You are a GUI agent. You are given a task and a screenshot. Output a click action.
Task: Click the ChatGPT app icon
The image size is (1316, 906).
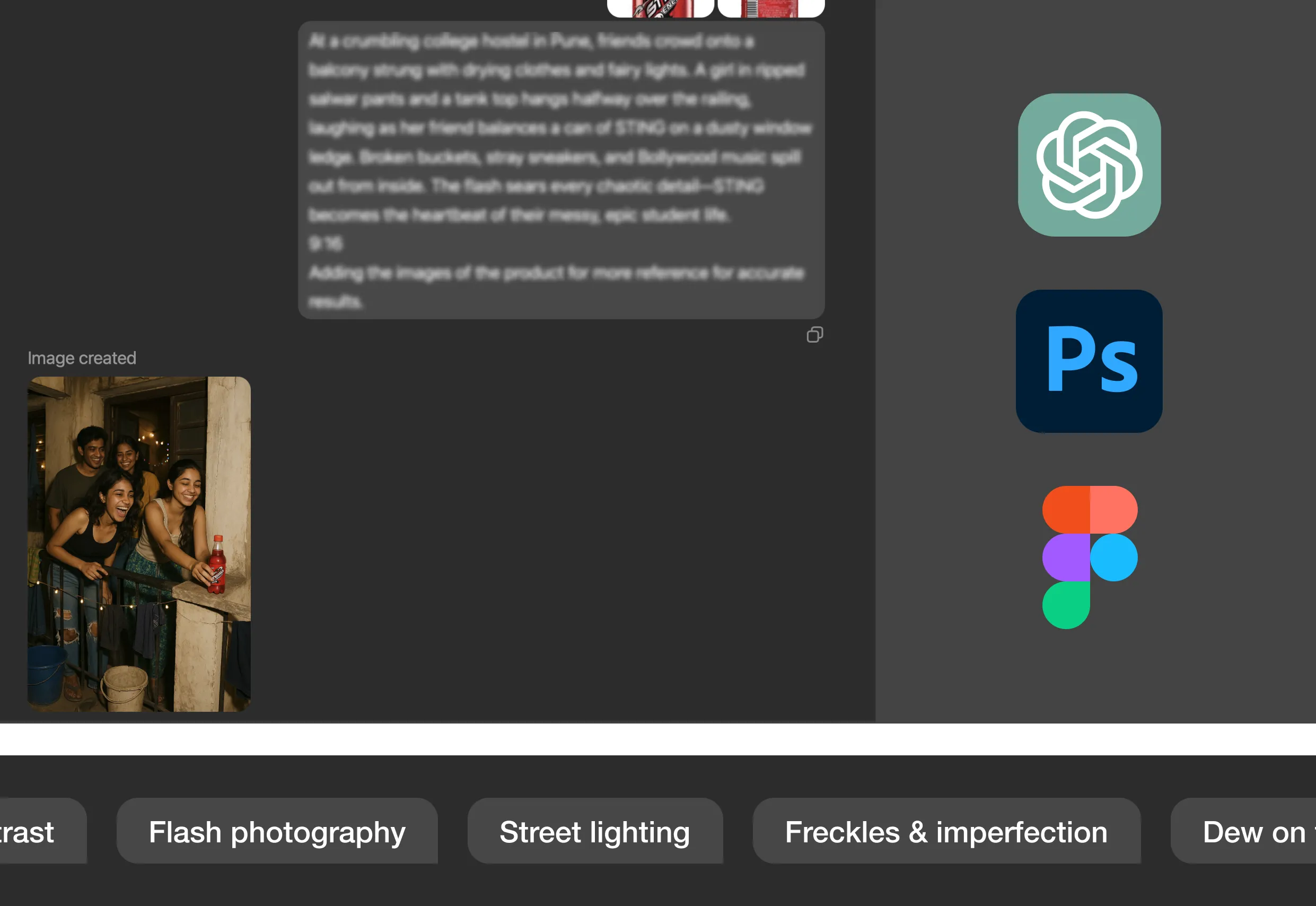click(x=1089, y=164)
